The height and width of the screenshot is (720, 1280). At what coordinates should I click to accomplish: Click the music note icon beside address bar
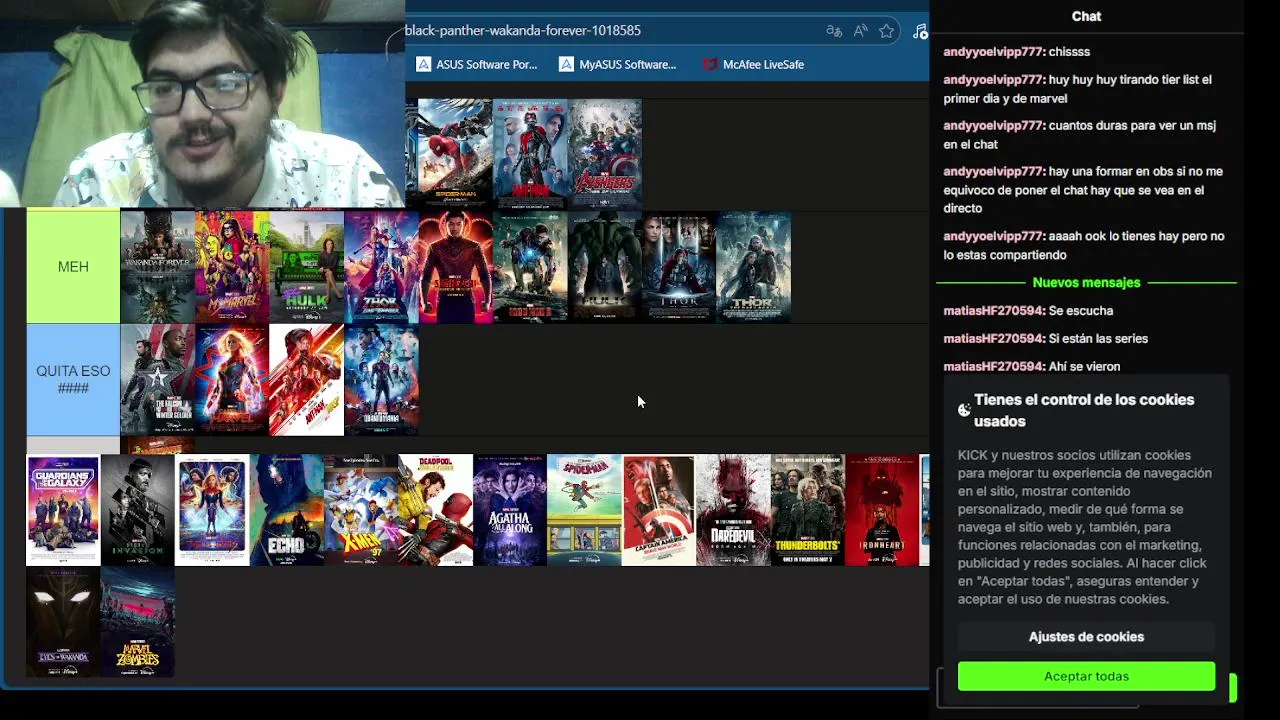tap(921, 31)
